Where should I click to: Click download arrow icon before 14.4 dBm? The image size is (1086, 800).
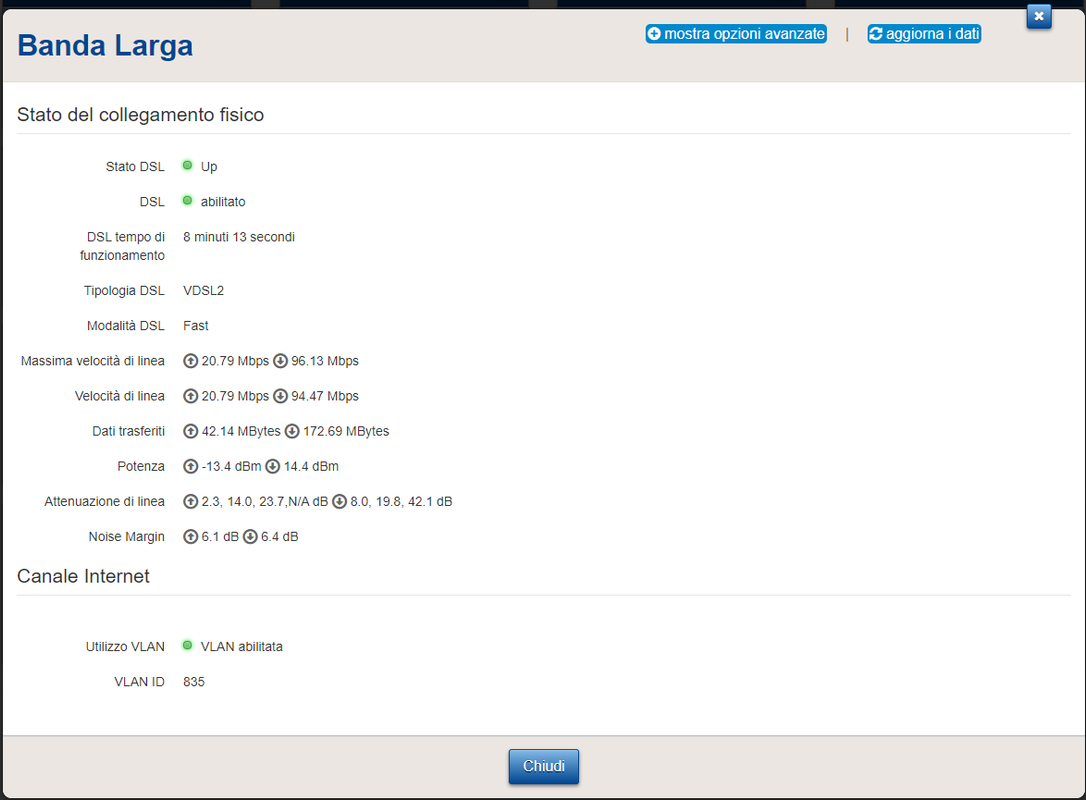(272, 467)
